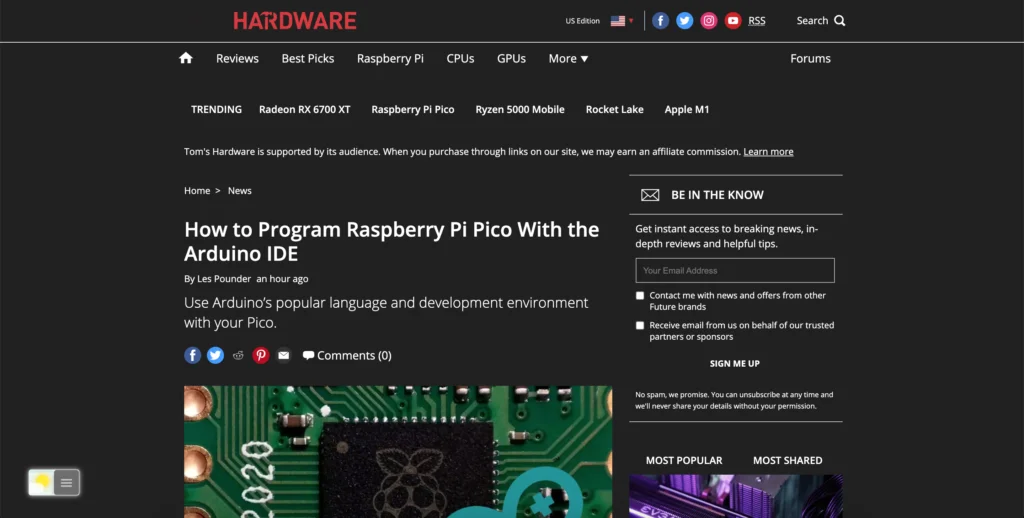The height and width of the screenshot is (518, 1024).
Task: Click the affiliate 'Learn more' link
Action: coord(768,152)
